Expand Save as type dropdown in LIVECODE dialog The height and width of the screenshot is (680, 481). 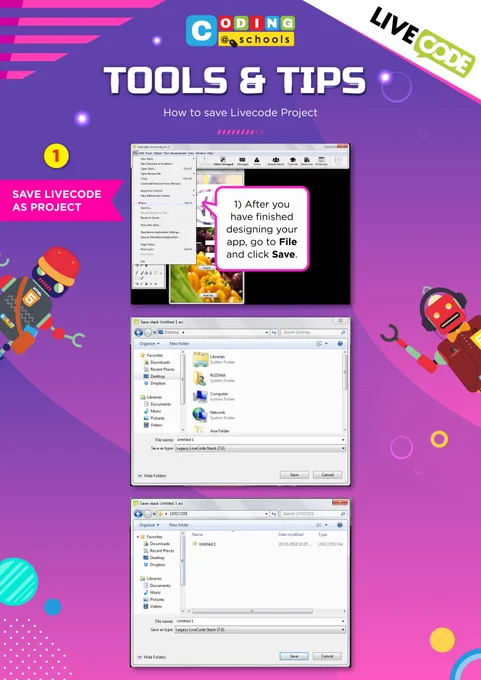343,630
